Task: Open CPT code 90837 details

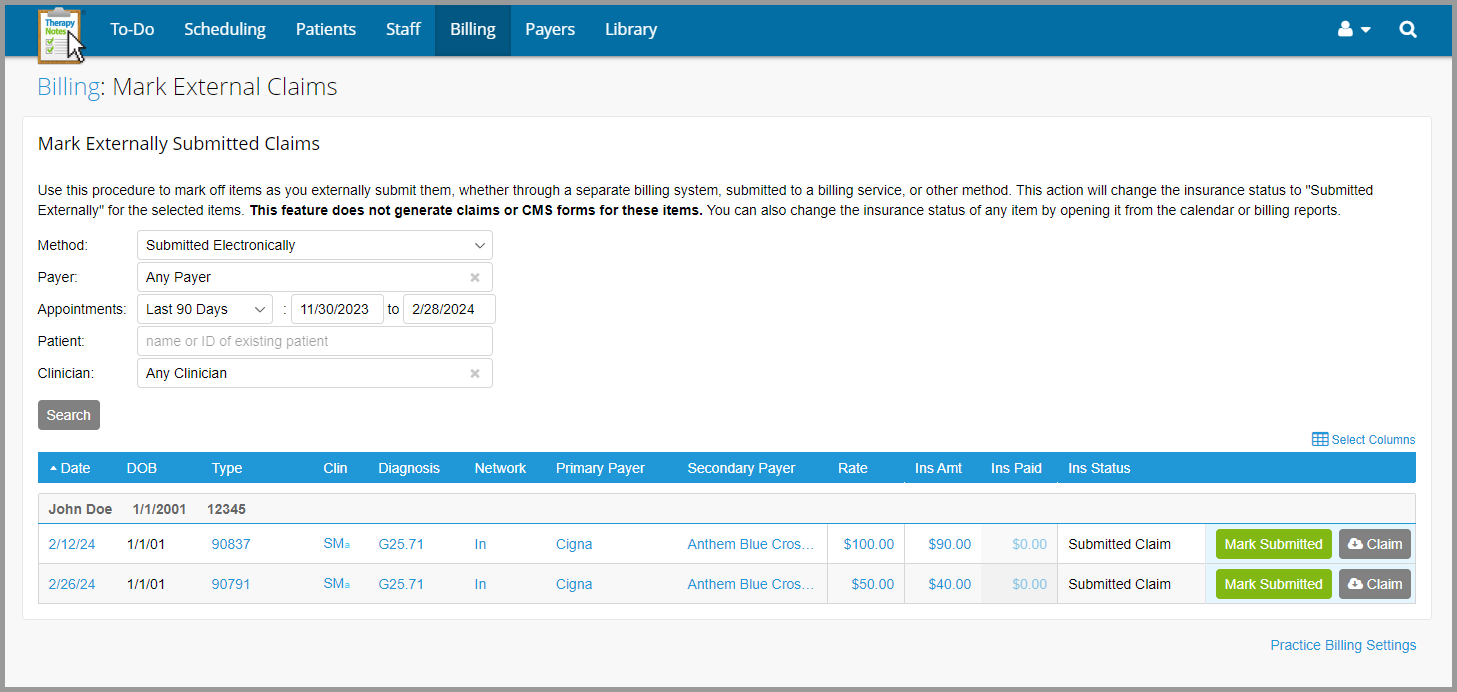Action: pos(230,543)
